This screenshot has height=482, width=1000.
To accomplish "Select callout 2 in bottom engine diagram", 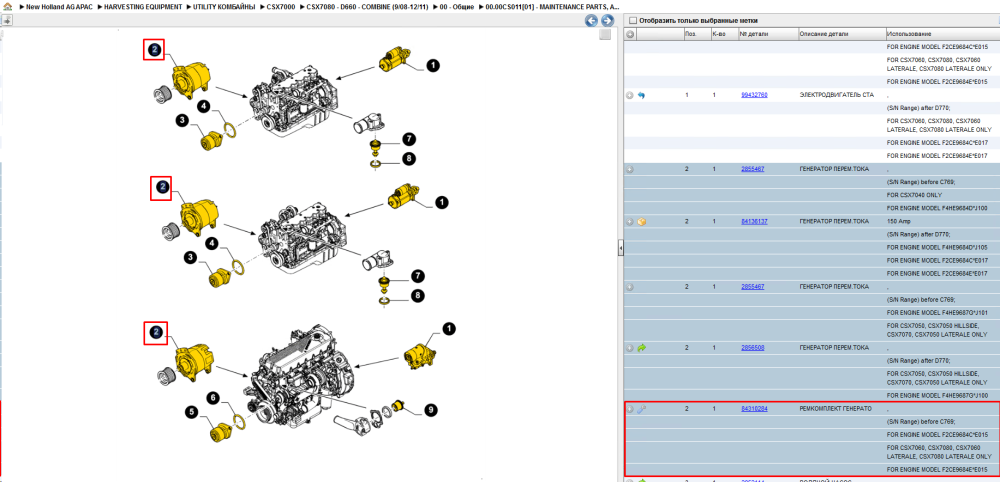I will coord(156,332).
